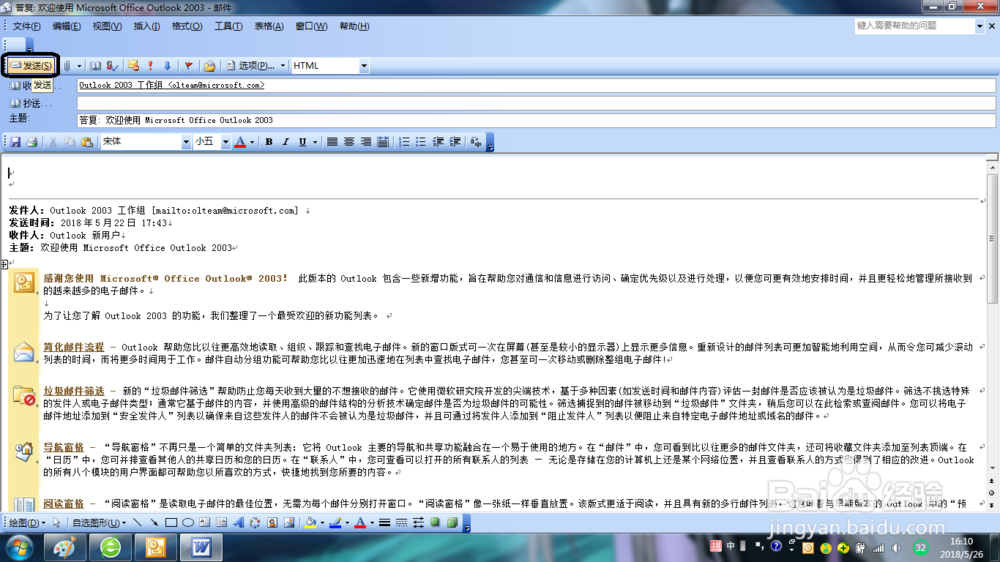Center align text

[x=349, y=142]
